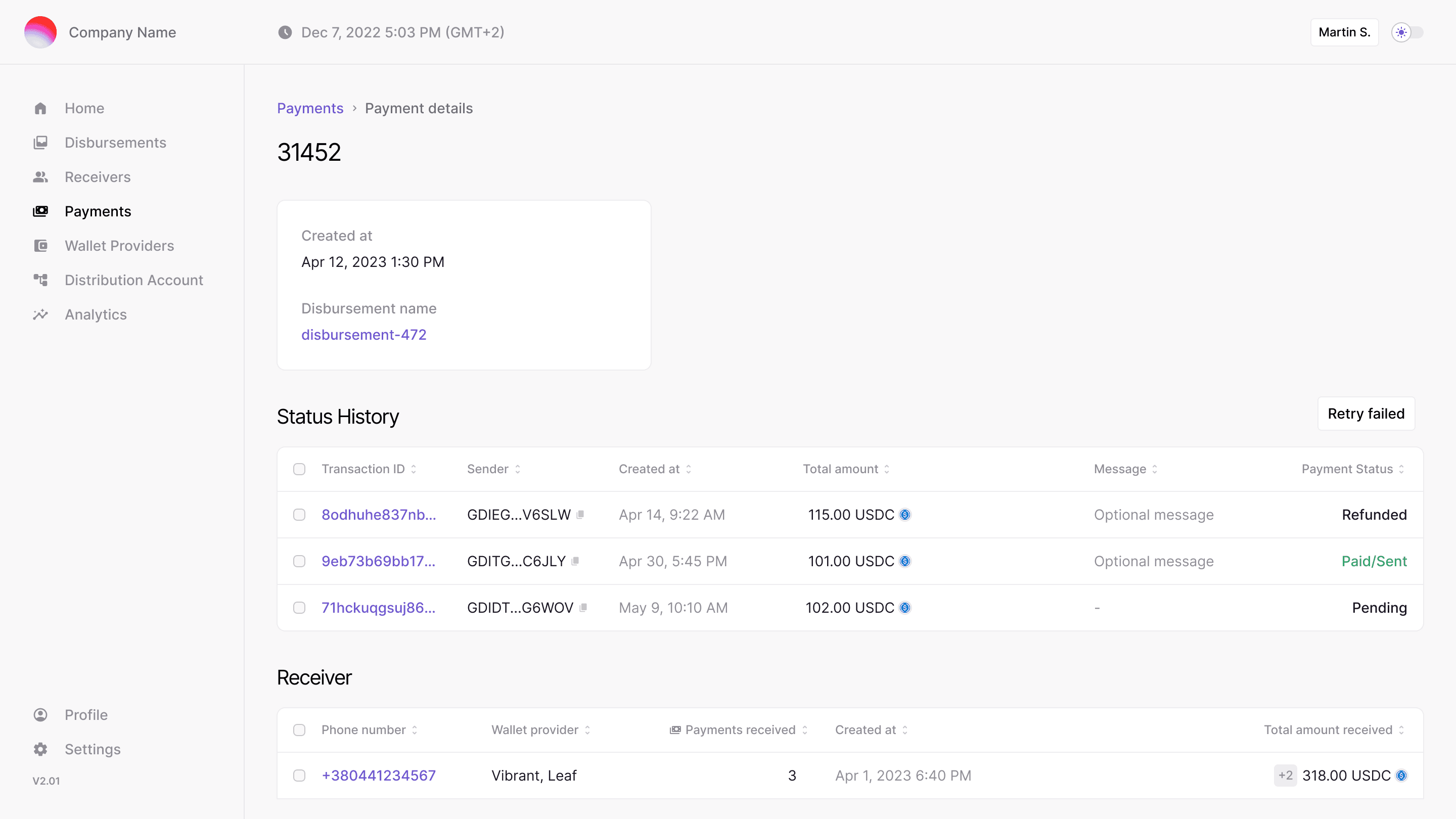Open the disbursement-472 link
This screenshot has width=1456, height=819.
(364, 335)
